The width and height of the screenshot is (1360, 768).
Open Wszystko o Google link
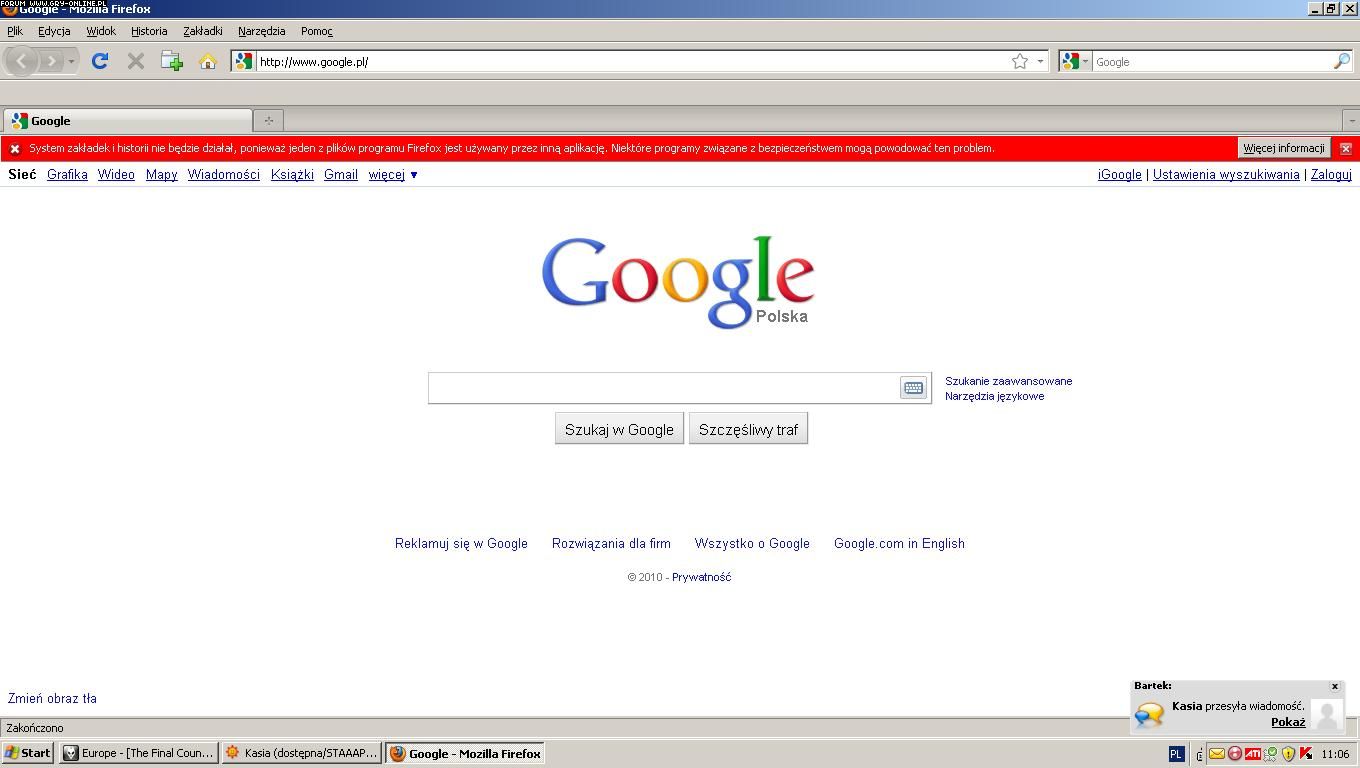(752, 543)
